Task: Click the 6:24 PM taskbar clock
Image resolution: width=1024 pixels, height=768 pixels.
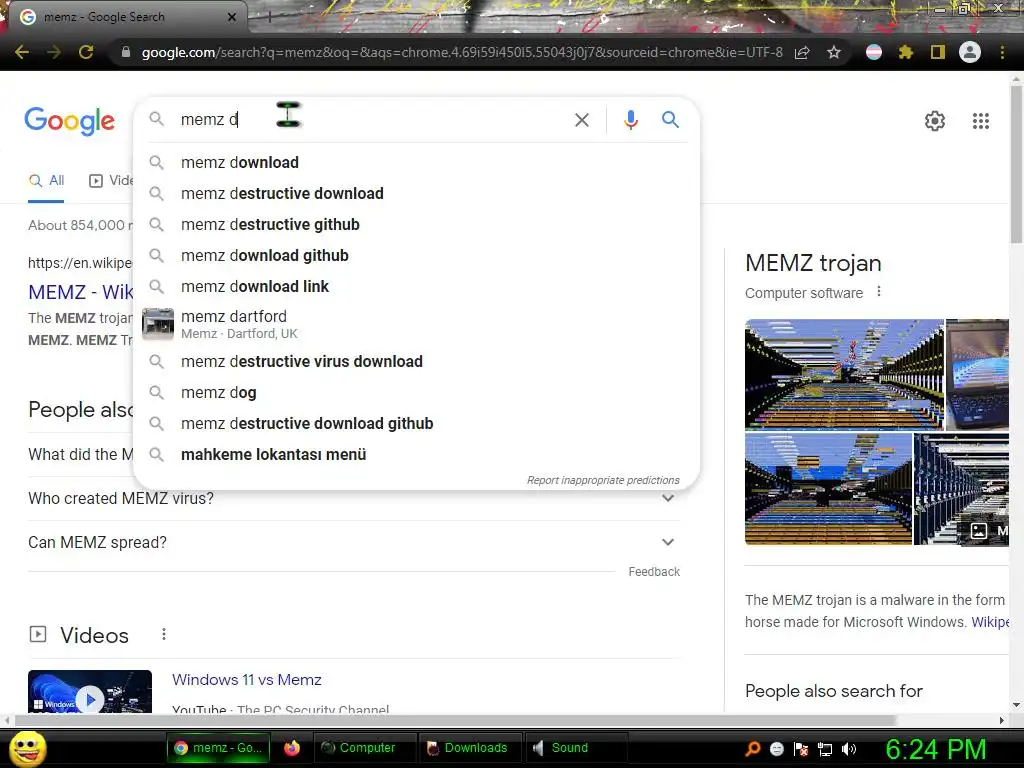Action: [936, 749]
